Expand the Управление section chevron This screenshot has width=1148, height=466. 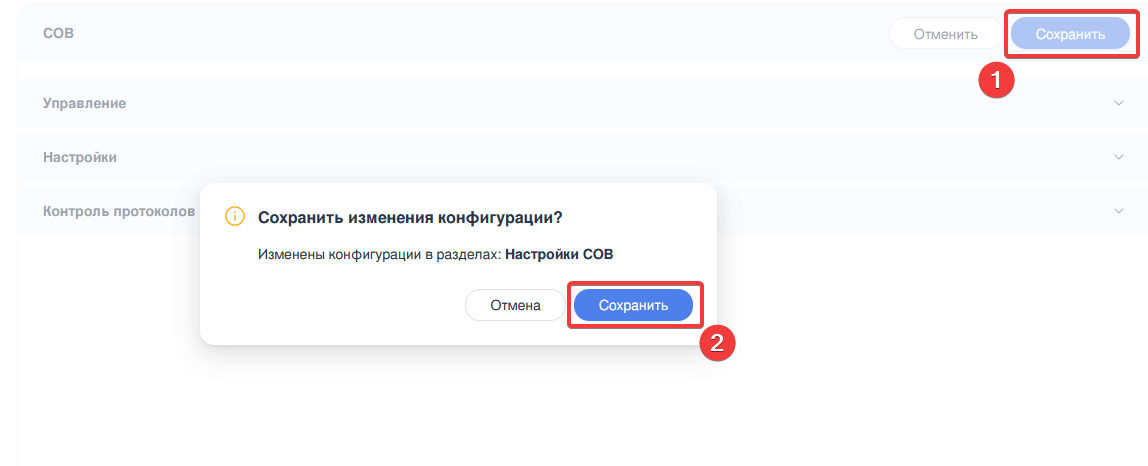pyautogui.click(x=1118, y=103)
